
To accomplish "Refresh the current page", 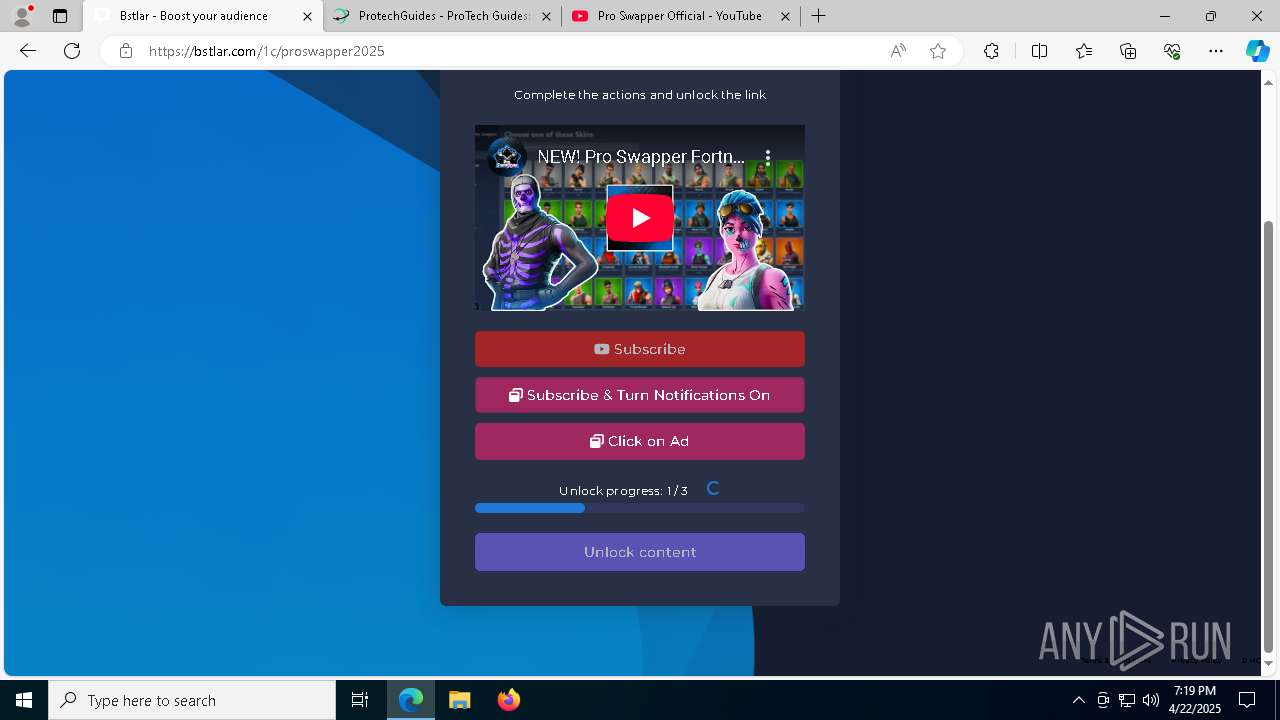I will tap(72, 51).
